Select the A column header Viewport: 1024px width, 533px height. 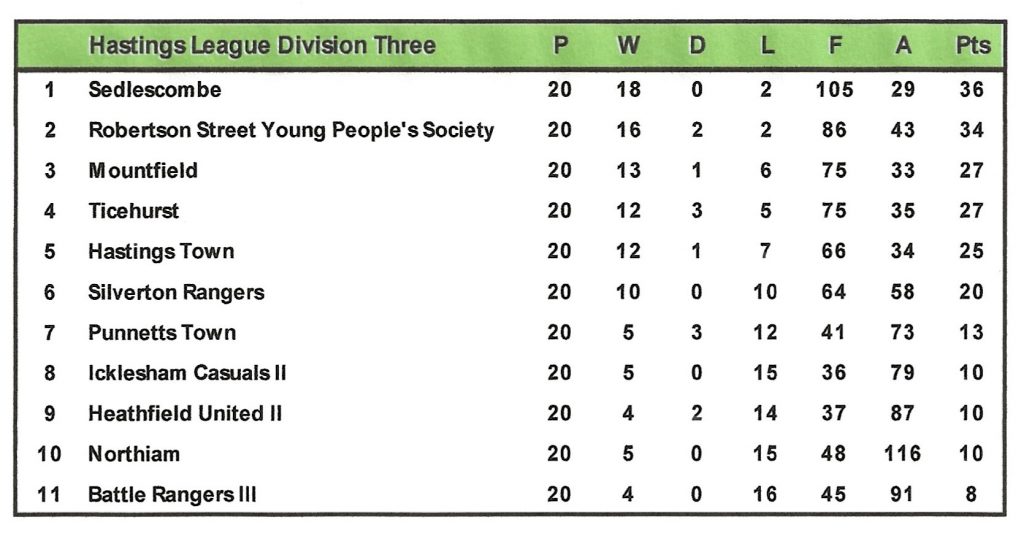point(903,46)
